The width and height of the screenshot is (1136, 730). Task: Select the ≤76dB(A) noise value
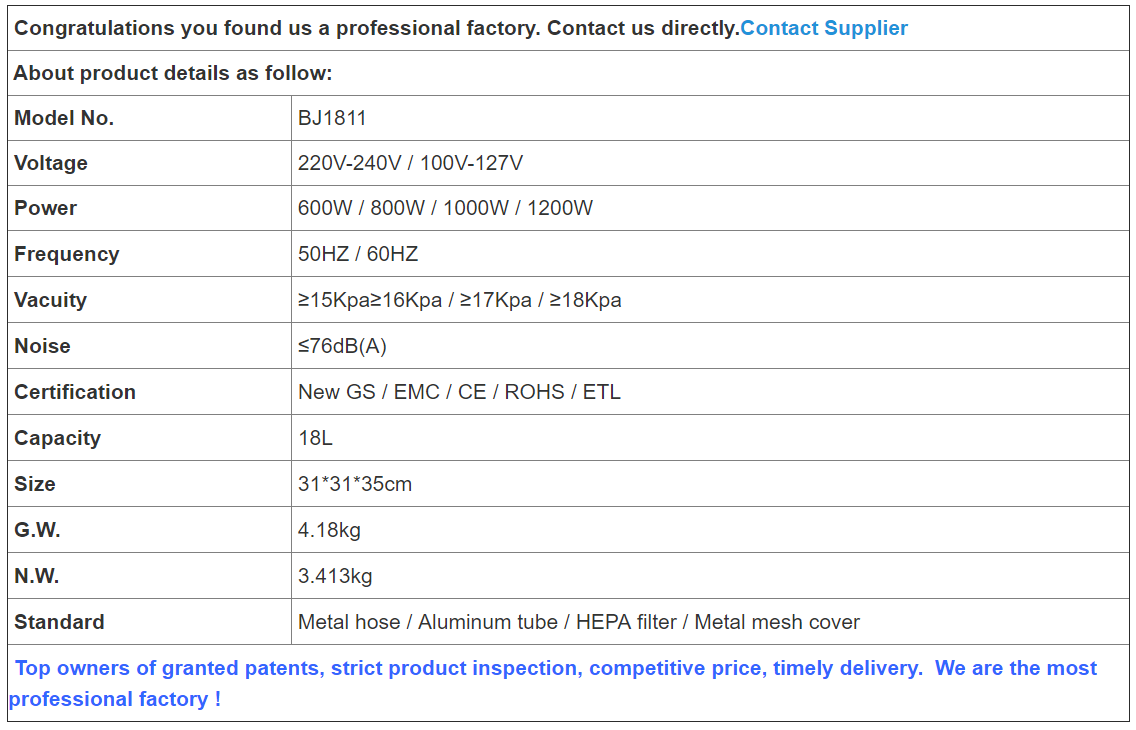coord(342,346)
